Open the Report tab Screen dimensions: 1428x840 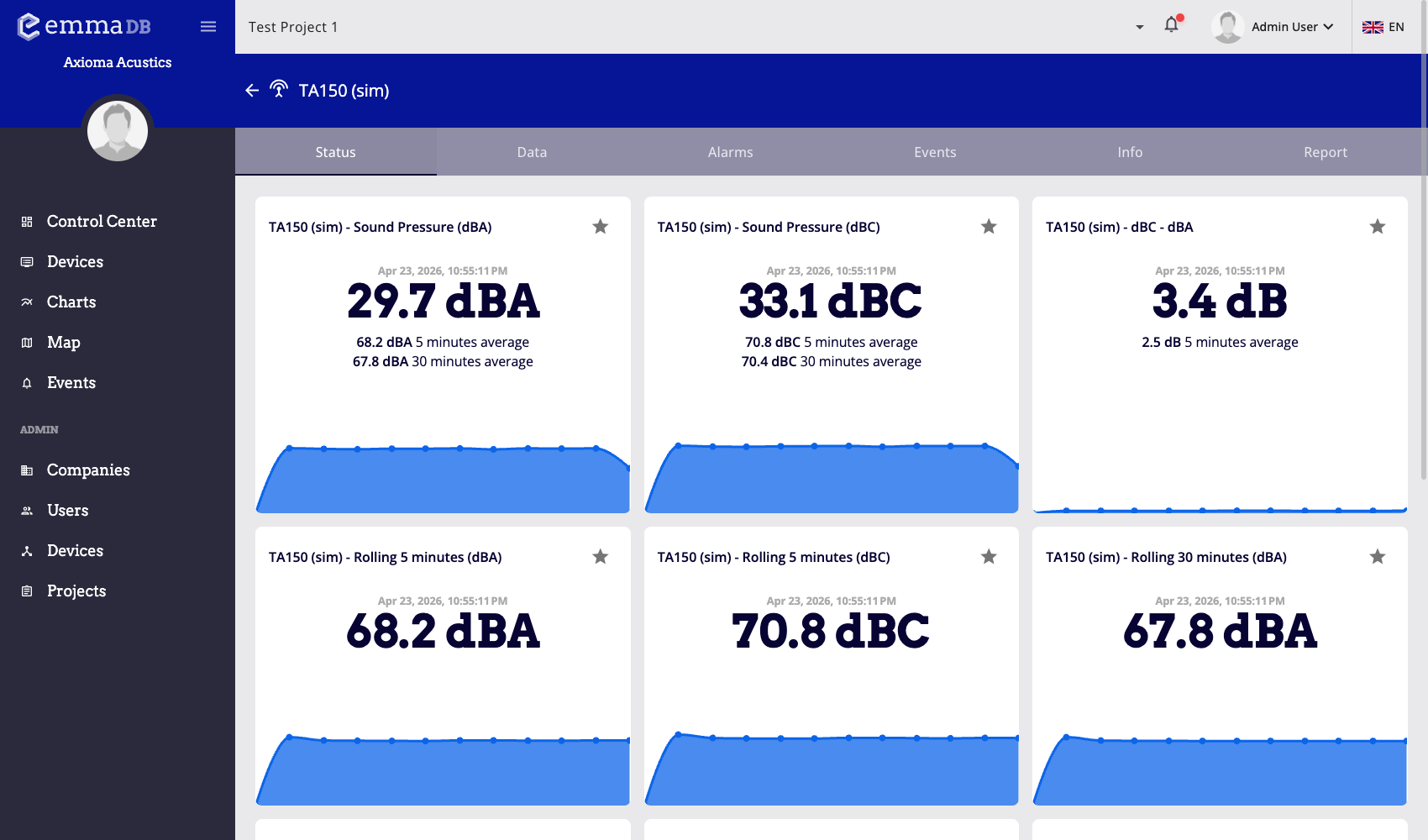point(1325,152)
